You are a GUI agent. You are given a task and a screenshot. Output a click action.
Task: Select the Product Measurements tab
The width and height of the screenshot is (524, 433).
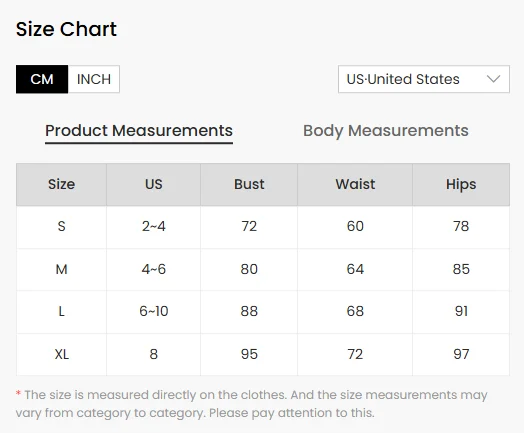[x=139, y=131]
